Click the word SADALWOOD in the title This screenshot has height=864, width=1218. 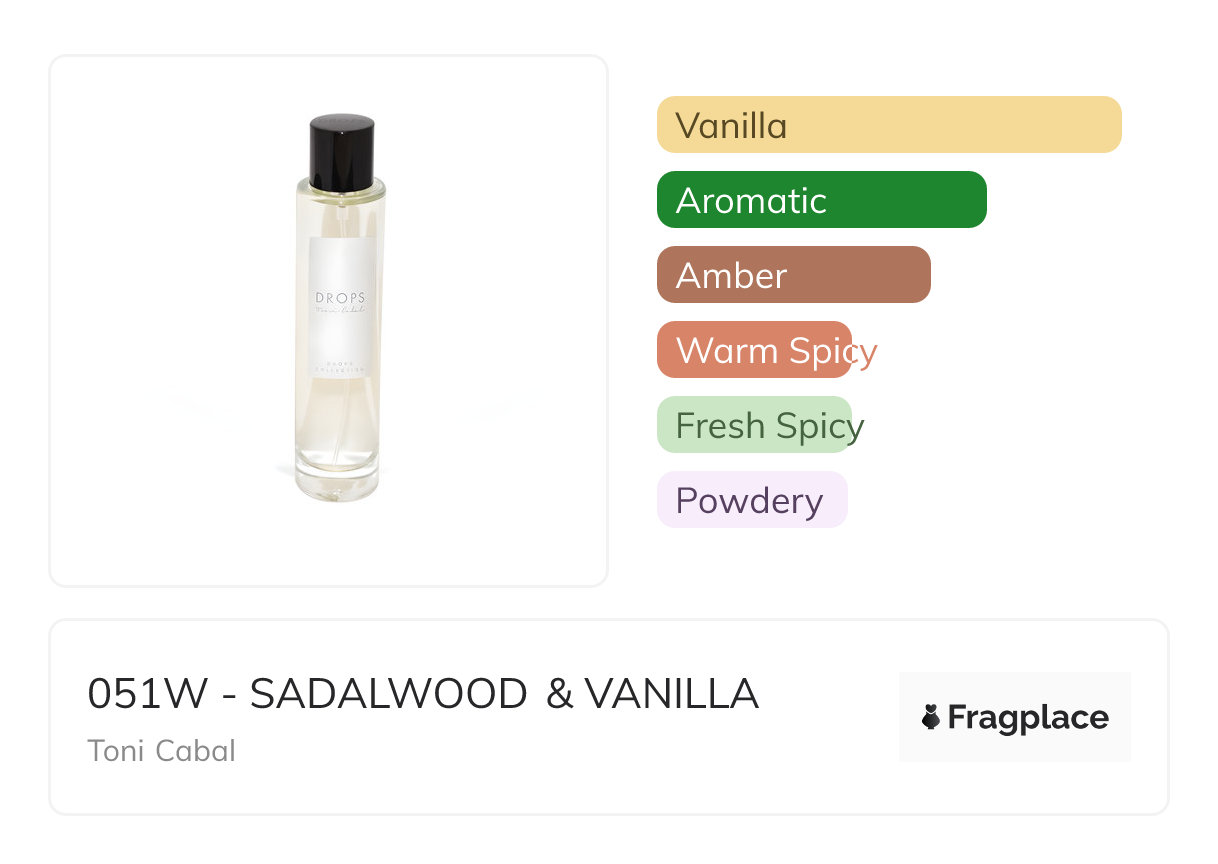pos(388,694)
